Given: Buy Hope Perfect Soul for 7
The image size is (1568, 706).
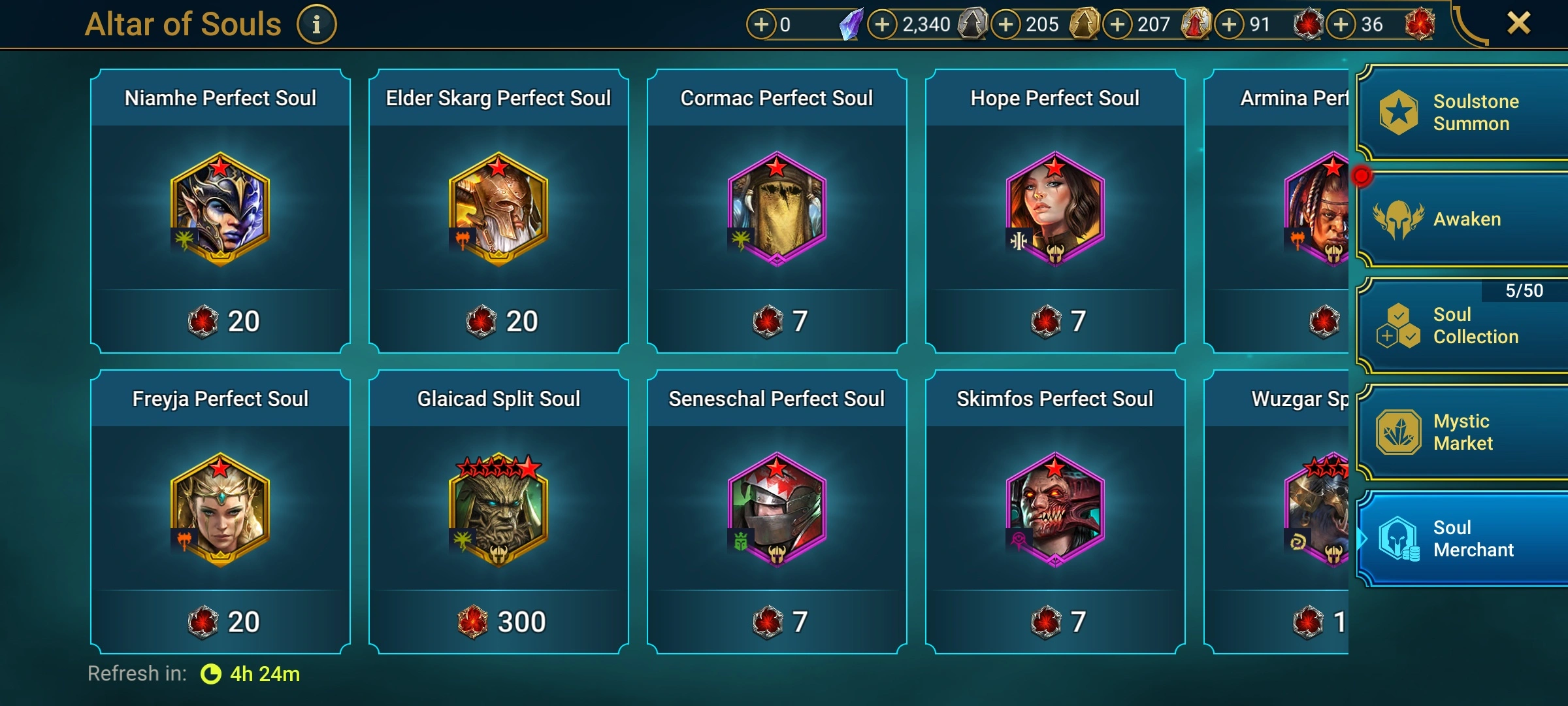Looking at the screenshot, I should (x=1056, y=321).
